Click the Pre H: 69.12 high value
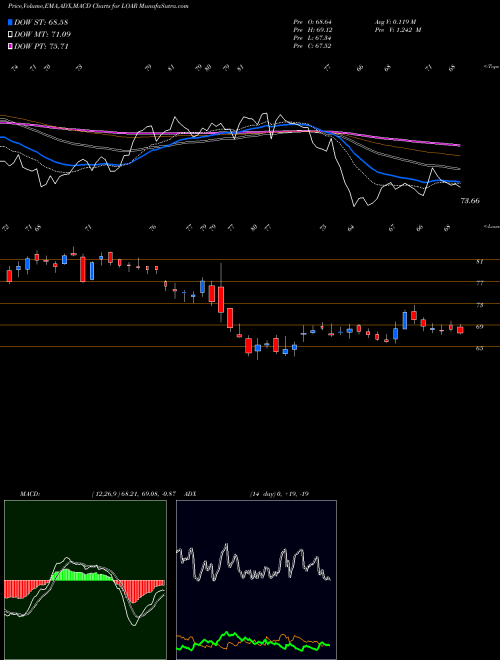Viewport: 500px width, 660px height. pyautogui.click(x=312, y=30)
